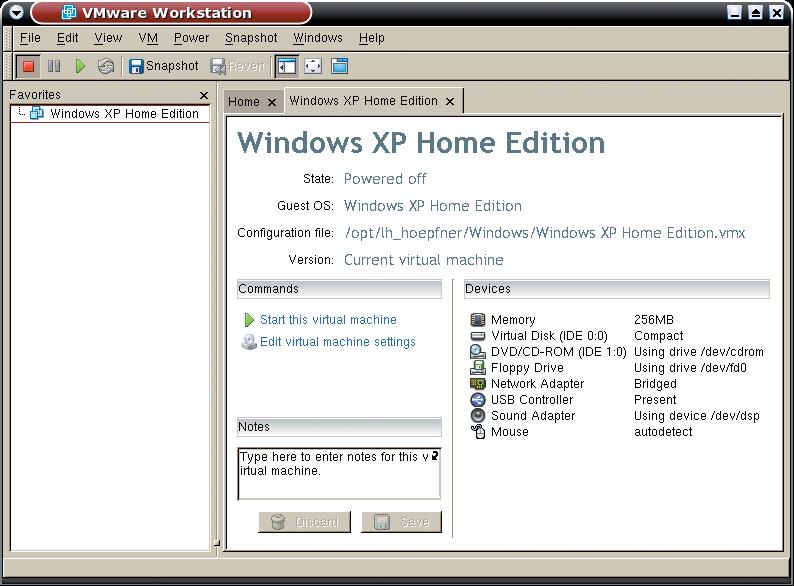Click the Devices section header

coord(617,289)
